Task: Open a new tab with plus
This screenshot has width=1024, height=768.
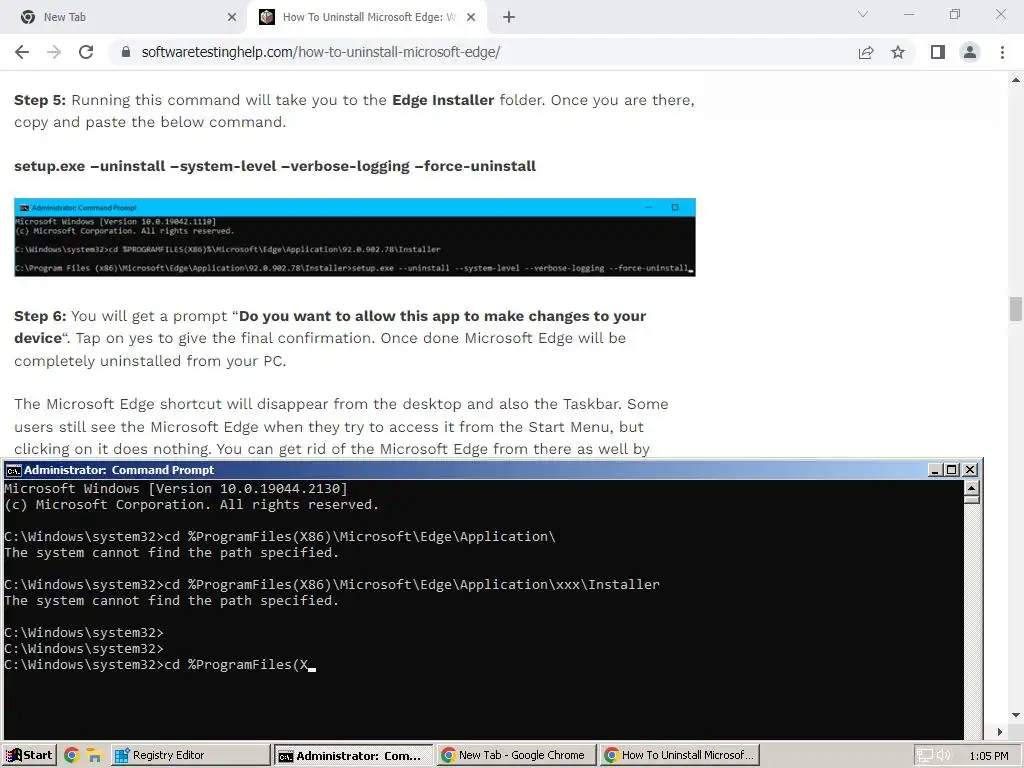Action: (x=509, y=17)
